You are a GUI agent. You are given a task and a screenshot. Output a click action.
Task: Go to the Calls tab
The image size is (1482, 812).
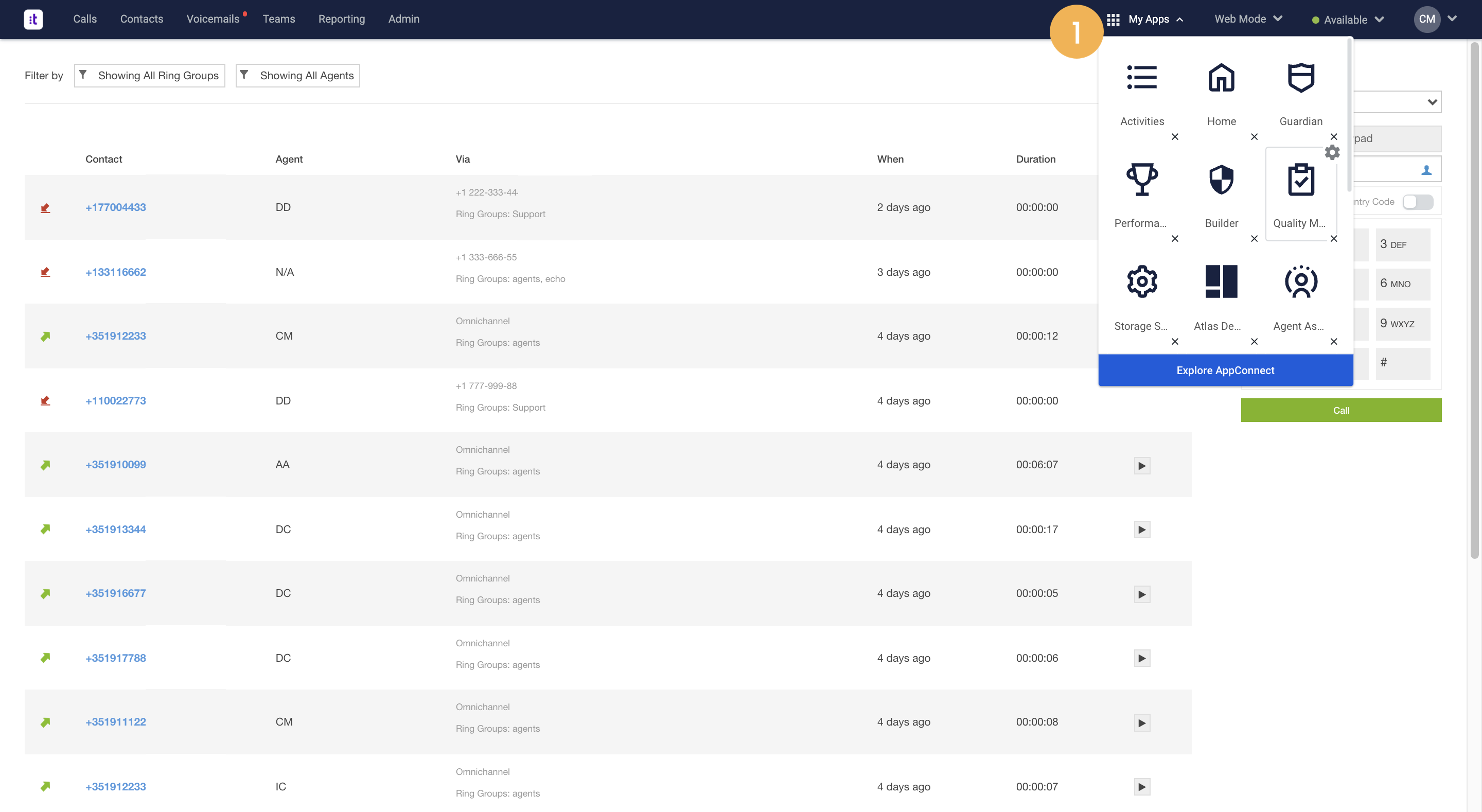[84, 19]
